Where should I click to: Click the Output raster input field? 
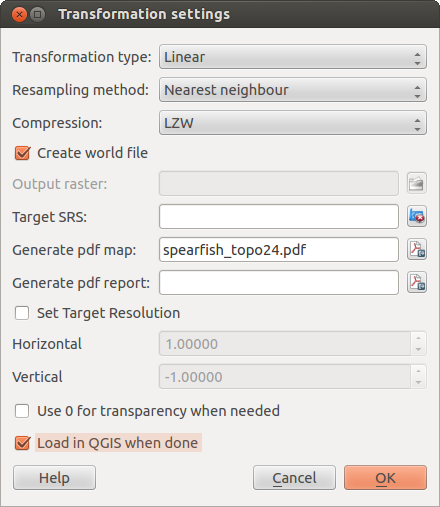279,183
